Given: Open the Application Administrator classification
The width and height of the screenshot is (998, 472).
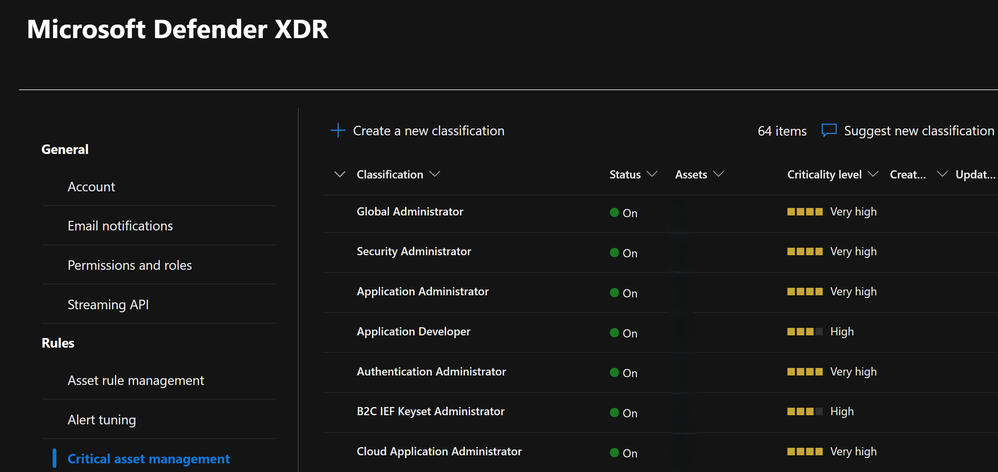Looking at the screenshot, I should 423,291.
